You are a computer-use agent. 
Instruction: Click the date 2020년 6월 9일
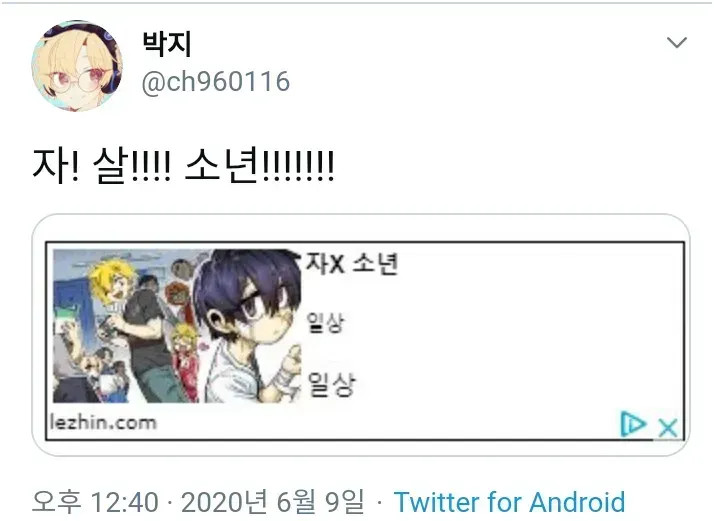(x=272, y=502)
